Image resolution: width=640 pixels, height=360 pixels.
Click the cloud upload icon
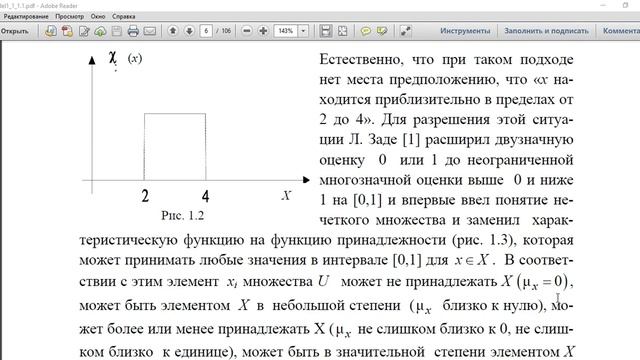pyautogui.click(x=100, y=31)
